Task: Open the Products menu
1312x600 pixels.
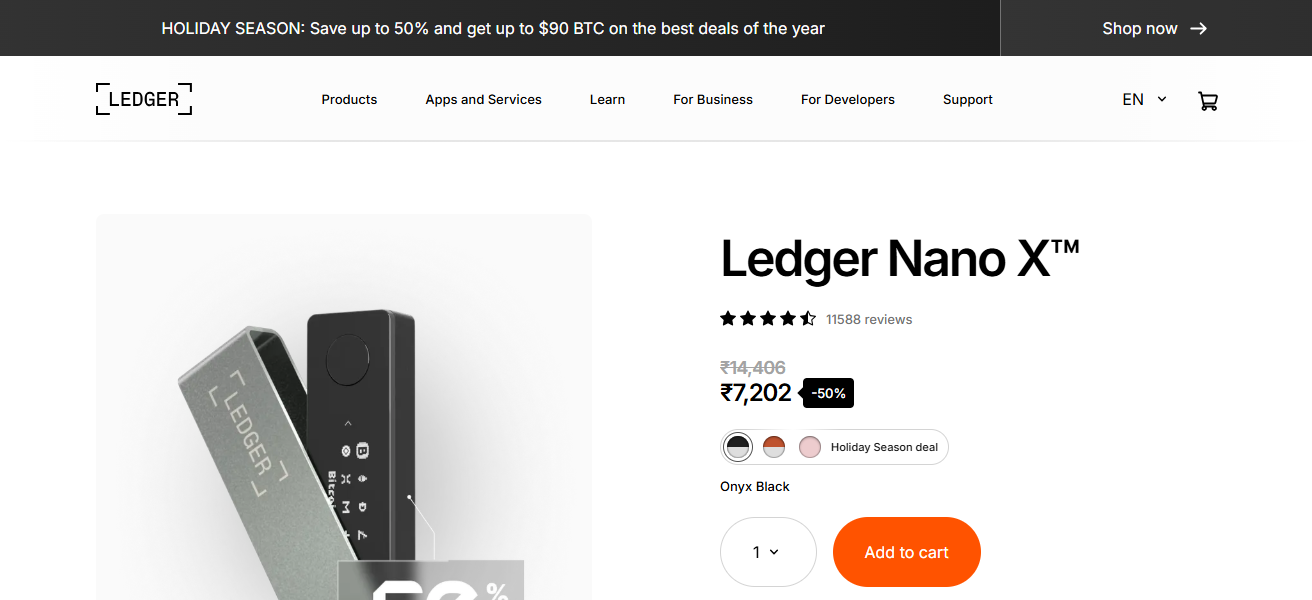Action: pos(349,99)
